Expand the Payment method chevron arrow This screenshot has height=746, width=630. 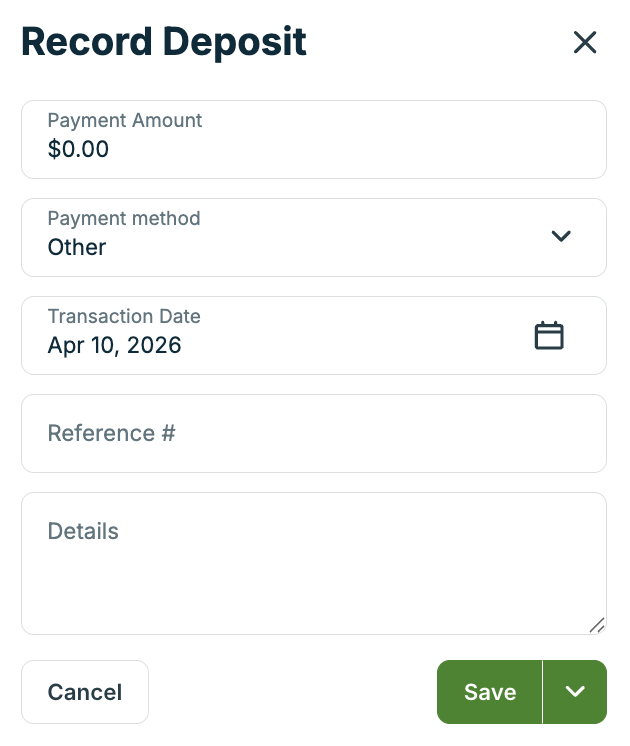tap(561, 236)
